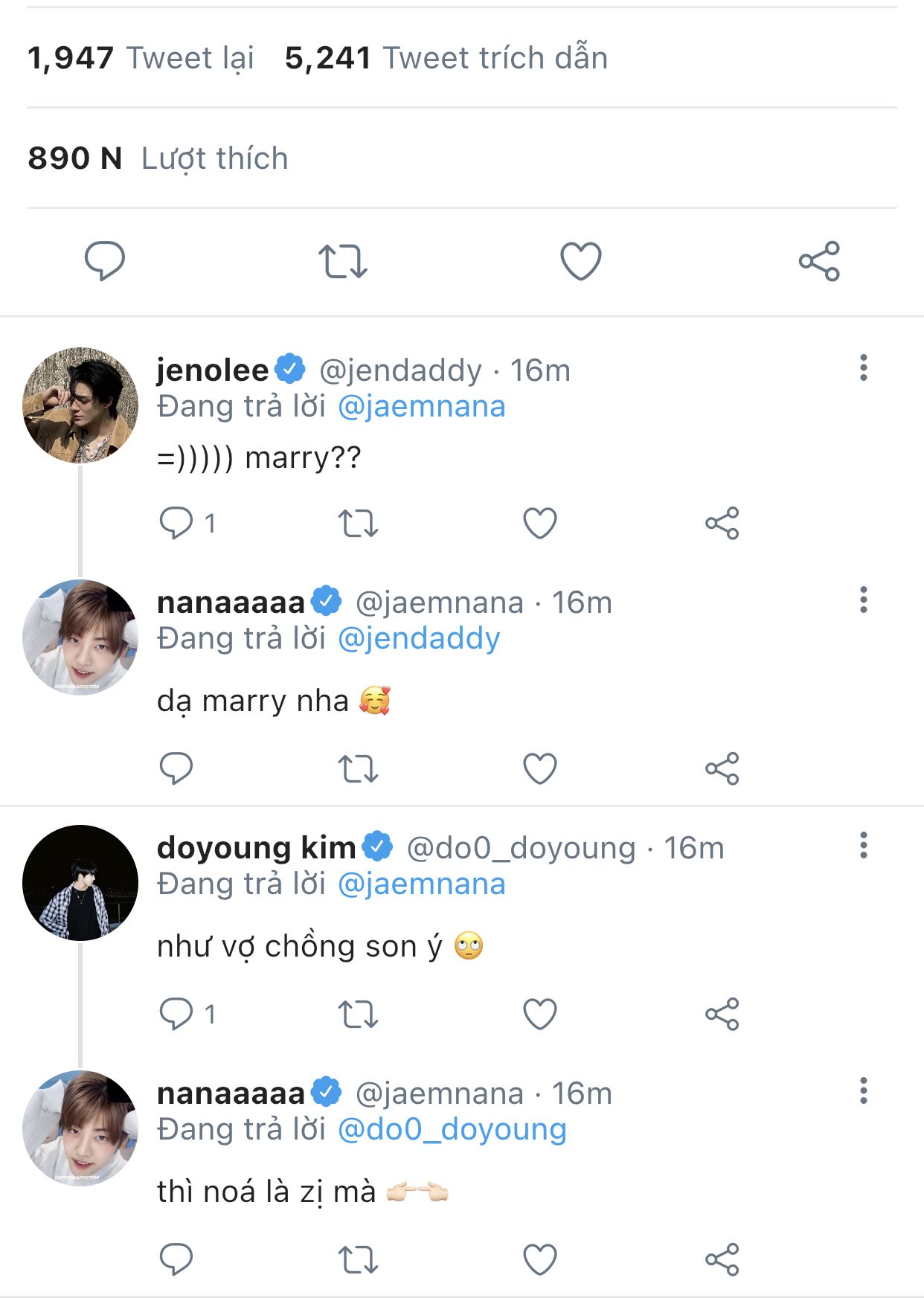The height and width of the screenshot is (1298, 924).
Task: Open more options on doyoung kim's tweet
Action: 863,846
